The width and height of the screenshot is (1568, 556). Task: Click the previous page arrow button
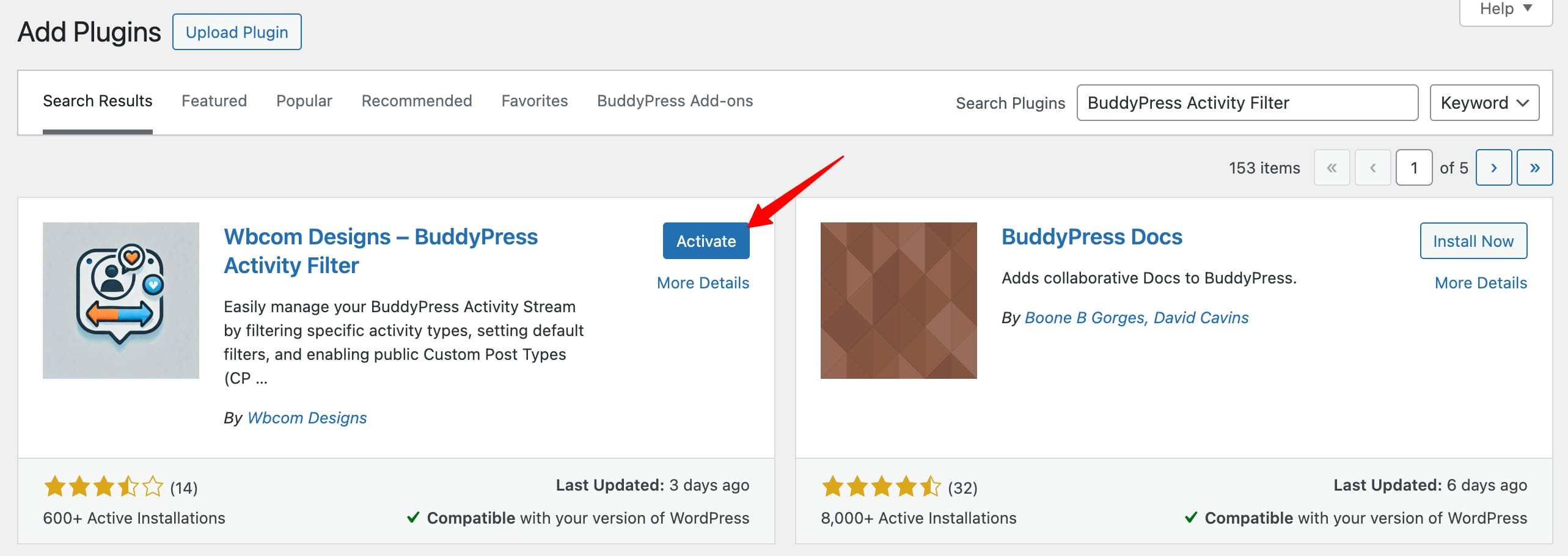tap(1372, 167)
